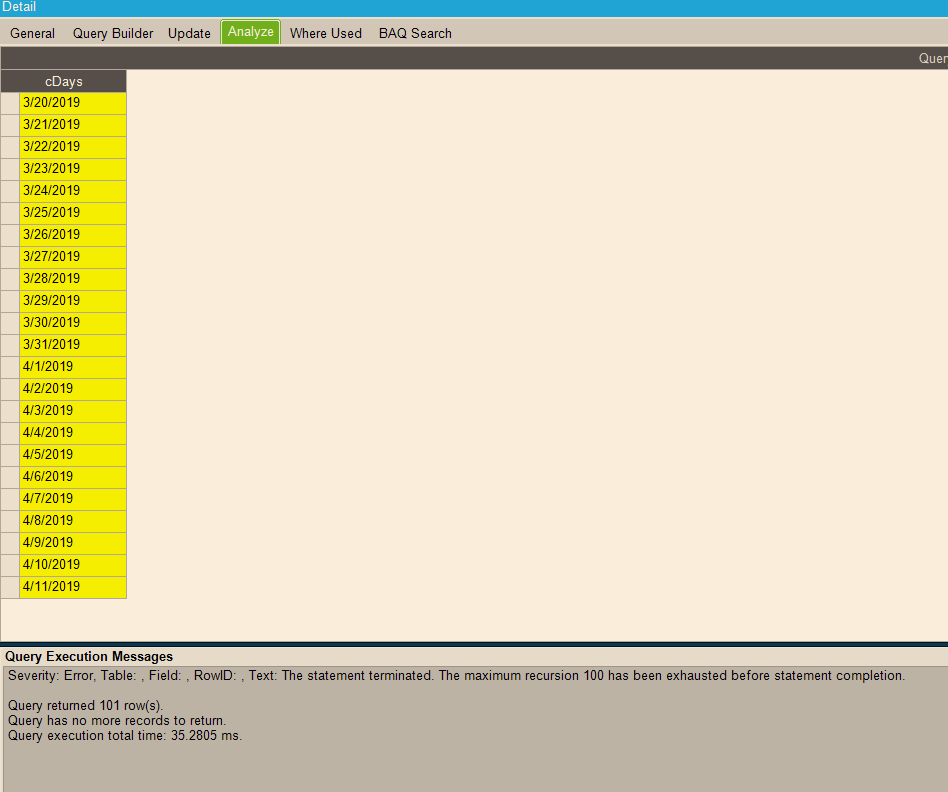Select the 3/23/2019 cell
Image resolution: width=948 pixels, height=792 pixels.
(x=73, y=169)
